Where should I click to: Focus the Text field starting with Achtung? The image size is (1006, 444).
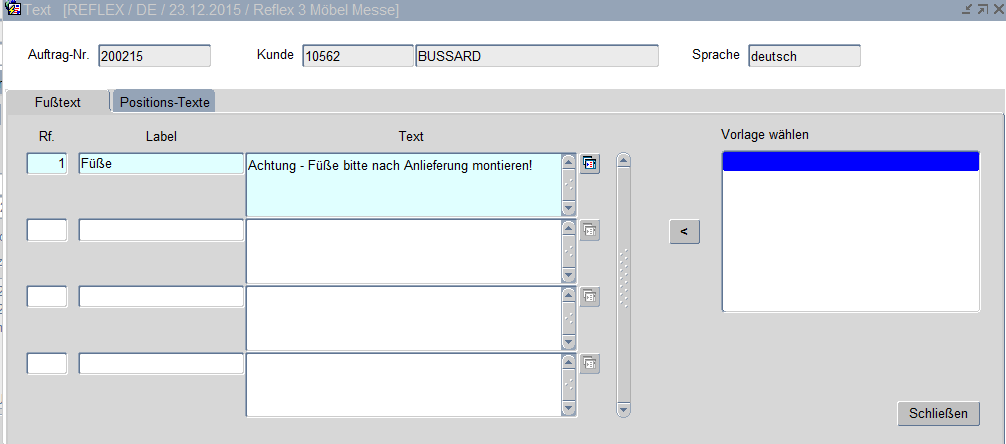coord(402,184)
